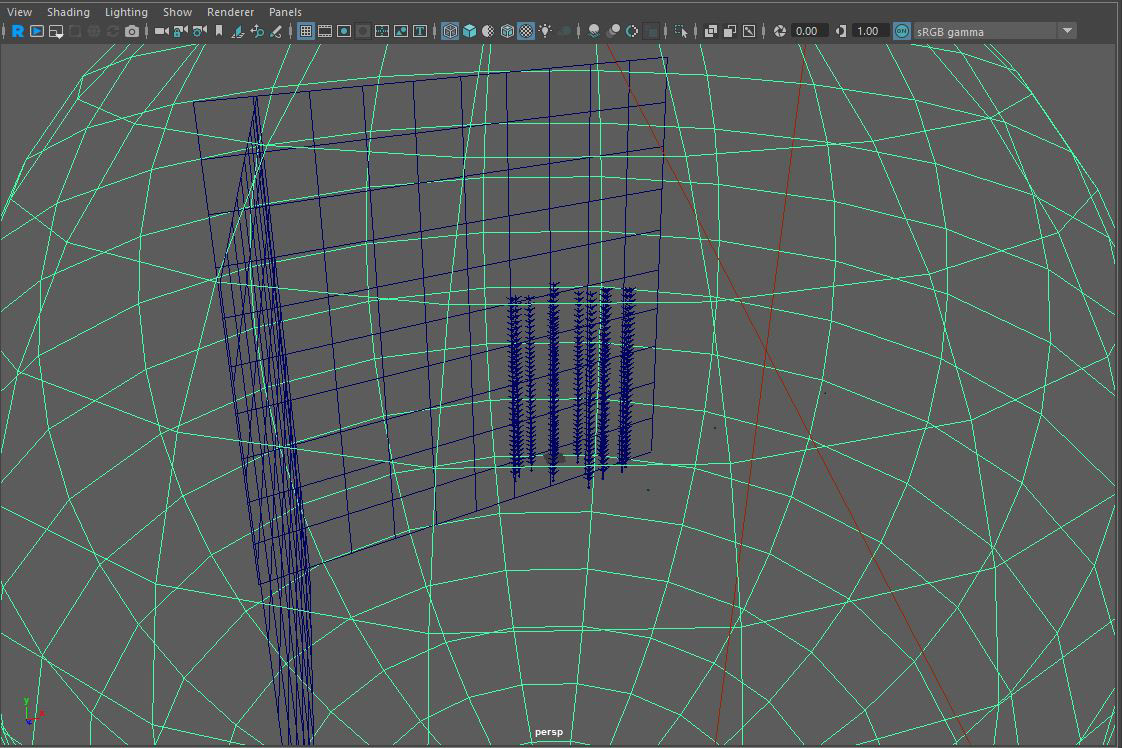Toggle the Resolution Gate display

343,31
